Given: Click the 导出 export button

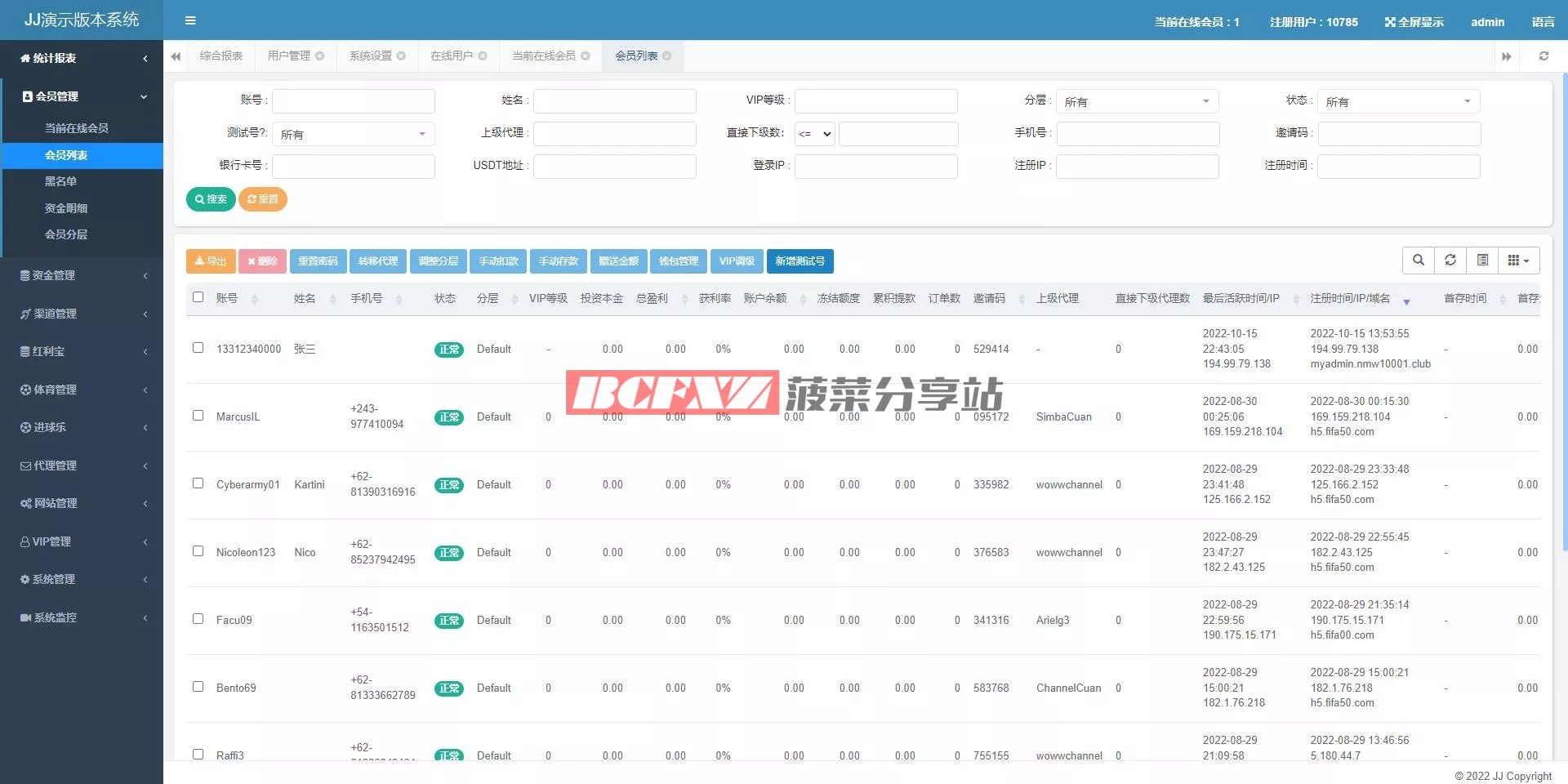Looking at the screenshot, I should point(211,261).
